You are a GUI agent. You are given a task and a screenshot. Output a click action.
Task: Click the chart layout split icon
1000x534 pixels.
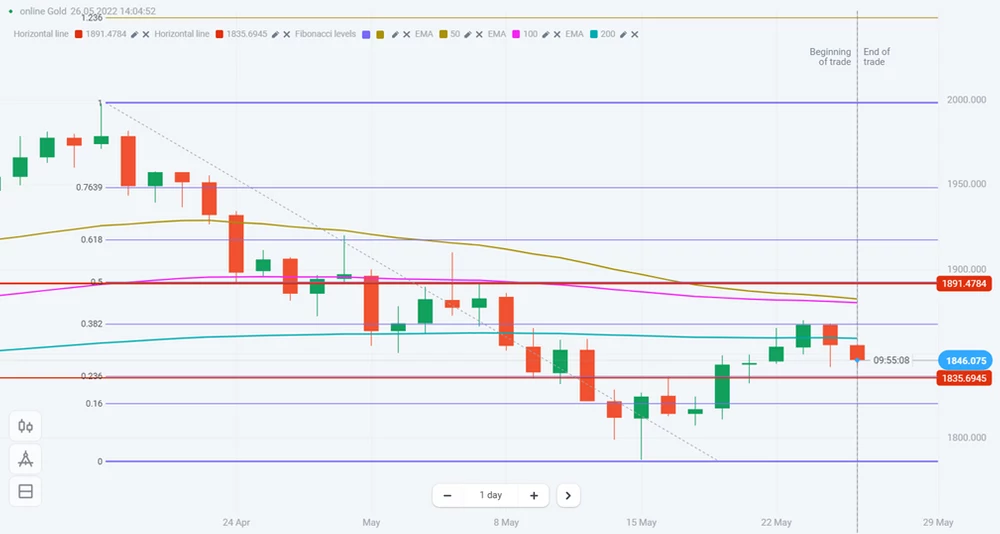[26, 491]
